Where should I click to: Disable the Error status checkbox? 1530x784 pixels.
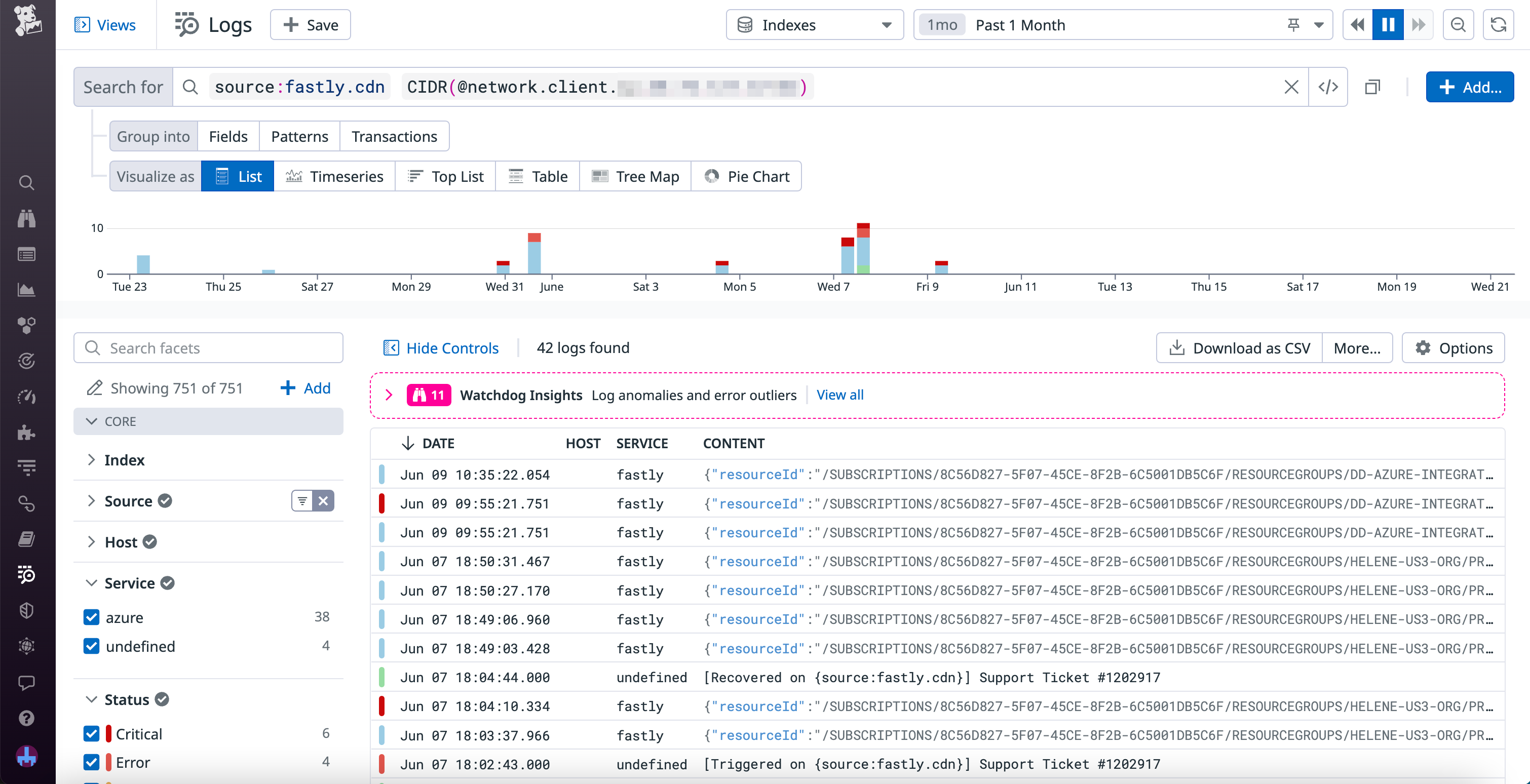(x=92, y=763)
